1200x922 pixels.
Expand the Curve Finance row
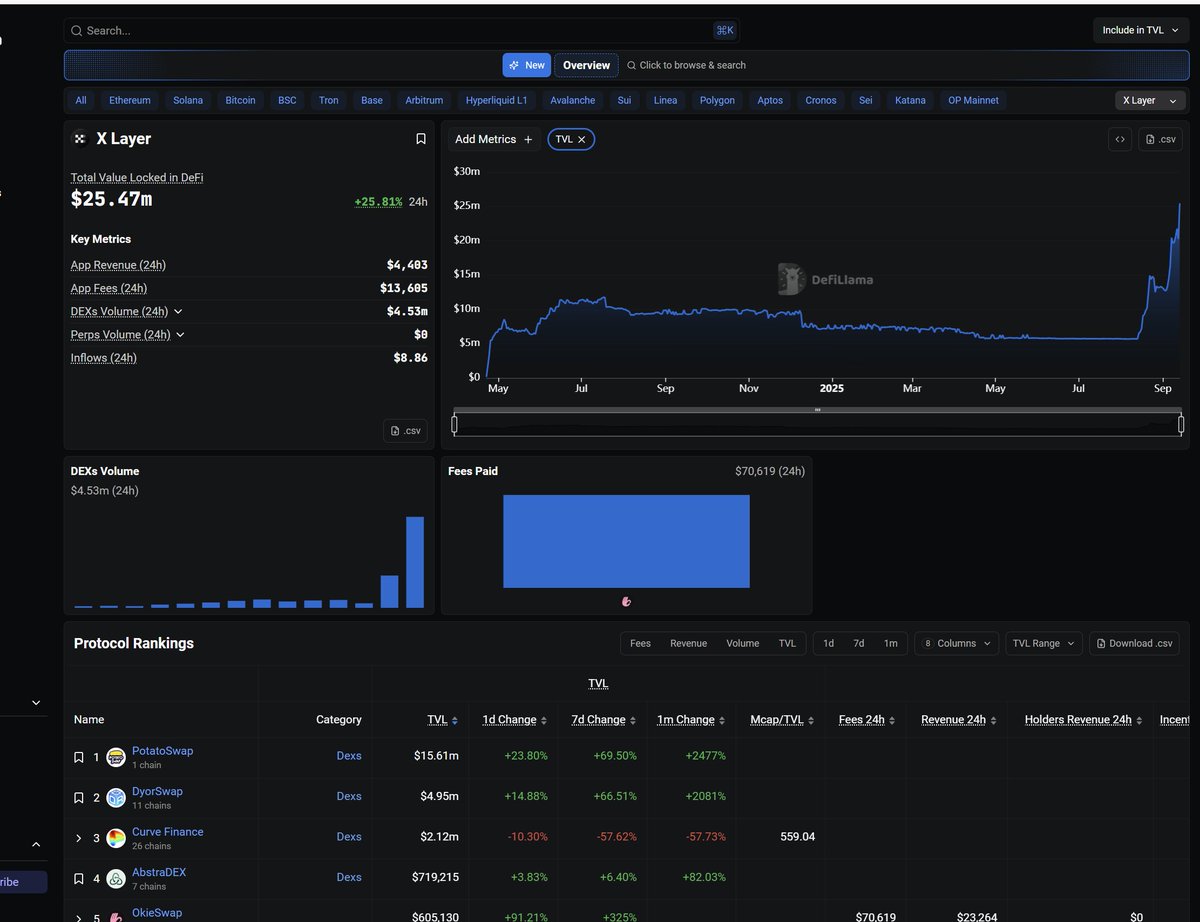[79, 837]
